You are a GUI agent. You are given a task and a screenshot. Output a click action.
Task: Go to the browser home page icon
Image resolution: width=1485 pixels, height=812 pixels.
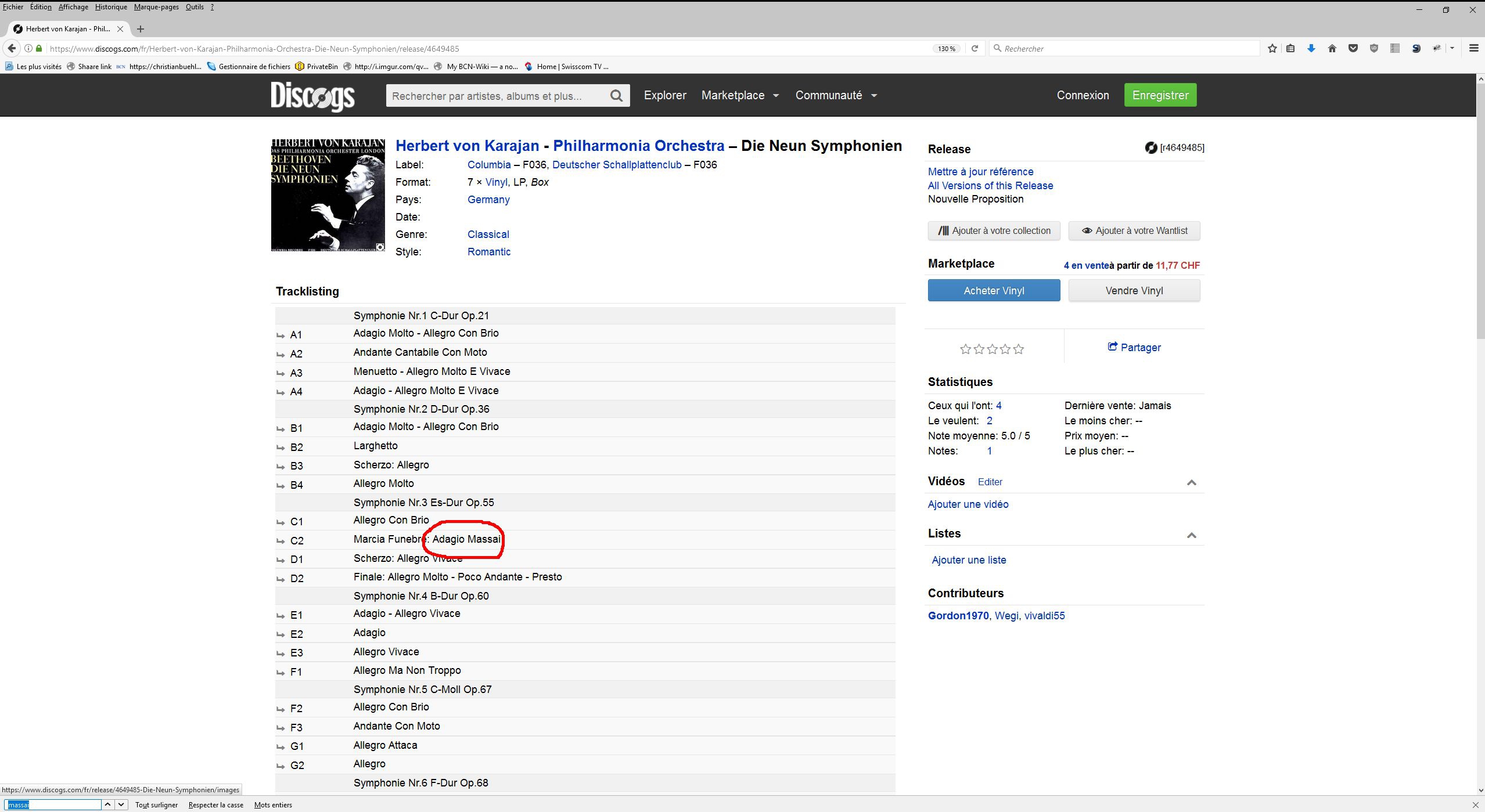[x=1332, y=48]
